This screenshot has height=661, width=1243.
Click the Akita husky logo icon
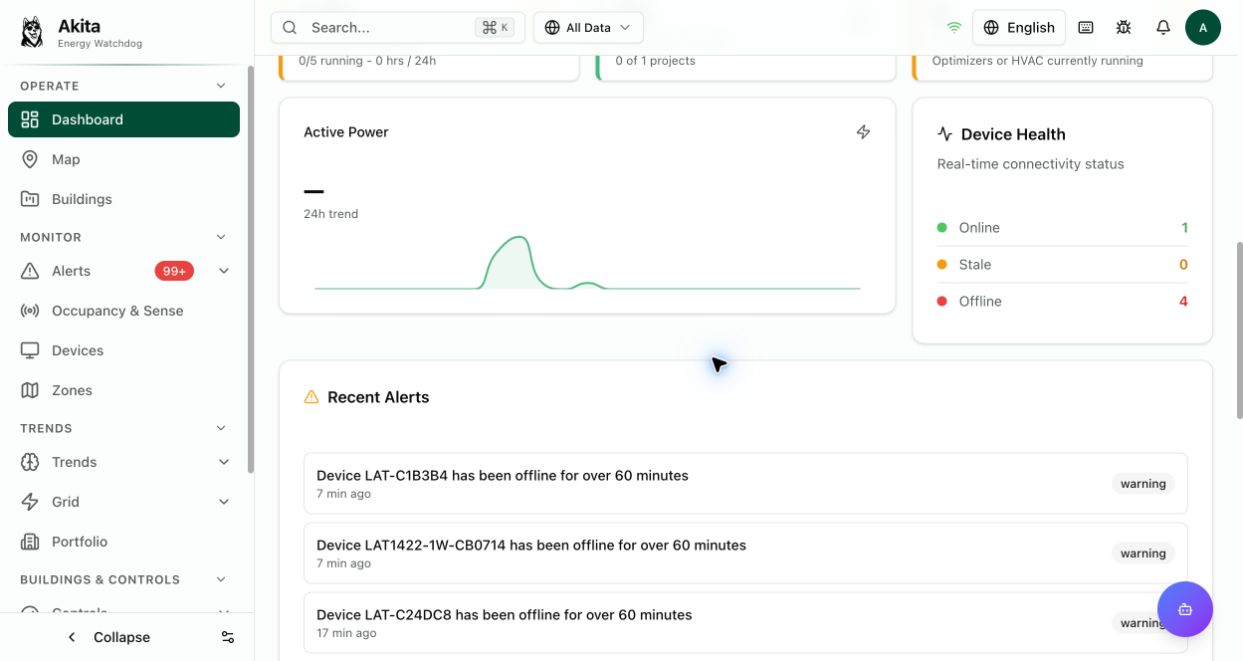pyautogui.click(x=32, y=31)
